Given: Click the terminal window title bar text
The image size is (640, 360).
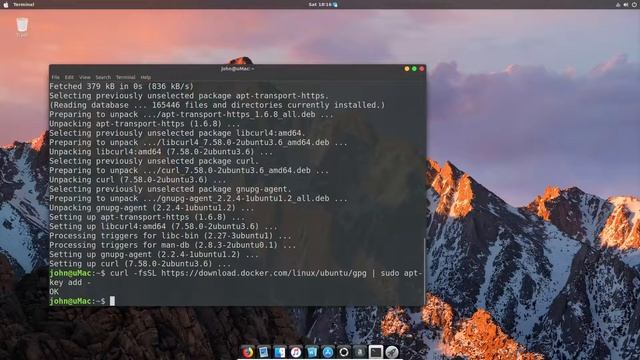Looking at the screenshot, I should (x=237, y=69).
